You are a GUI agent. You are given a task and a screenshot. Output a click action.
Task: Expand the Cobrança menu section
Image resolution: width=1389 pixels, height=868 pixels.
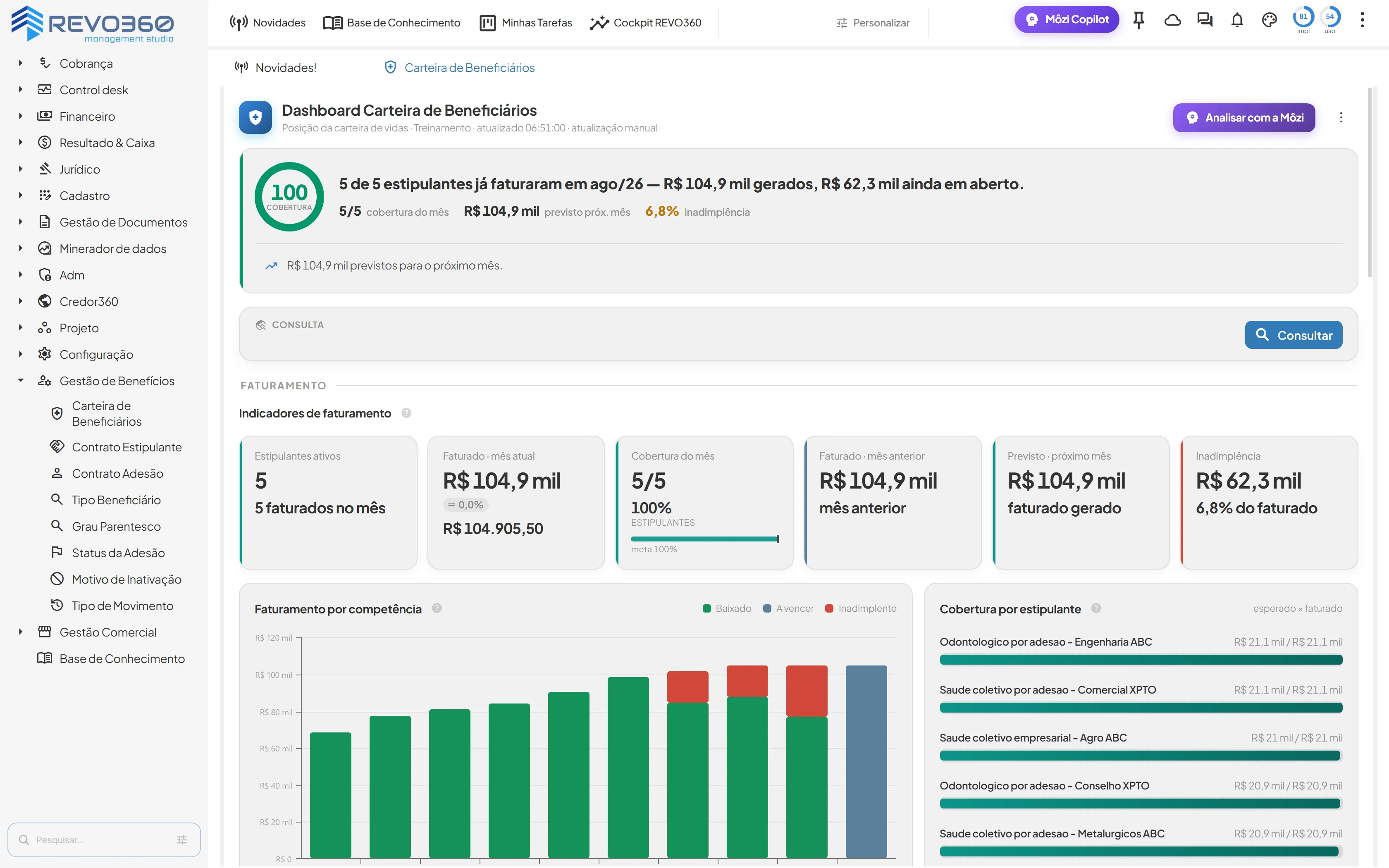coord(21,63)
